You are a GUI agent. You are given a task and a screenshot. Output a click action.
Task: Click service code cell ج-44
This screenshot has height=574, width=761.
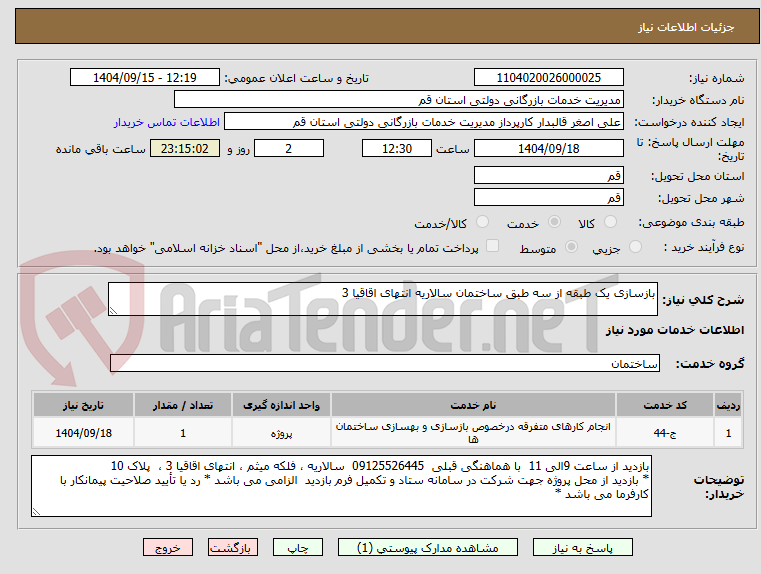[x=665, y=433]
